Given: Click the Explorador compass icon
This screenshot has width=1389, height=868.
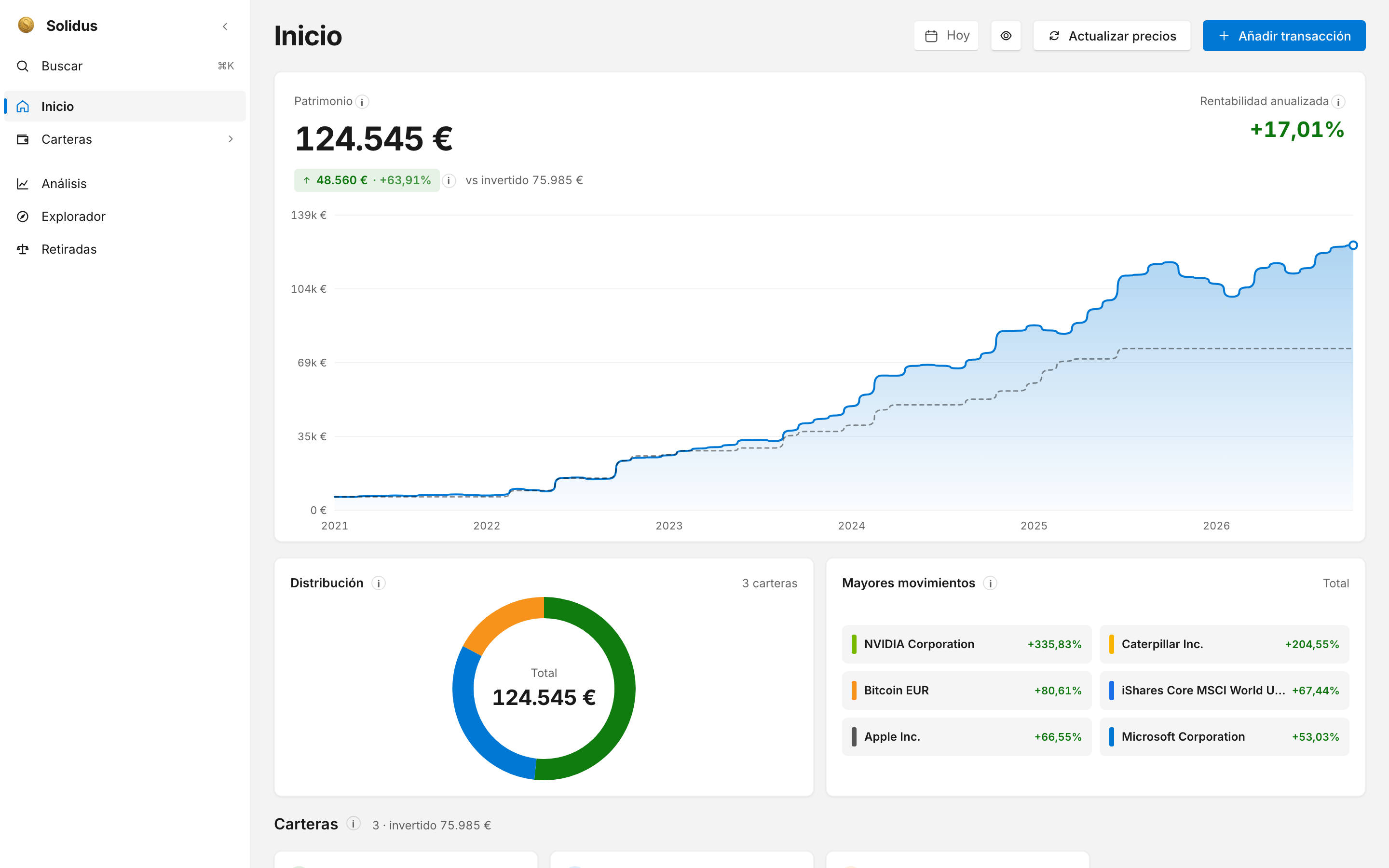Looking at the screenshot, I should pos(22,217).
